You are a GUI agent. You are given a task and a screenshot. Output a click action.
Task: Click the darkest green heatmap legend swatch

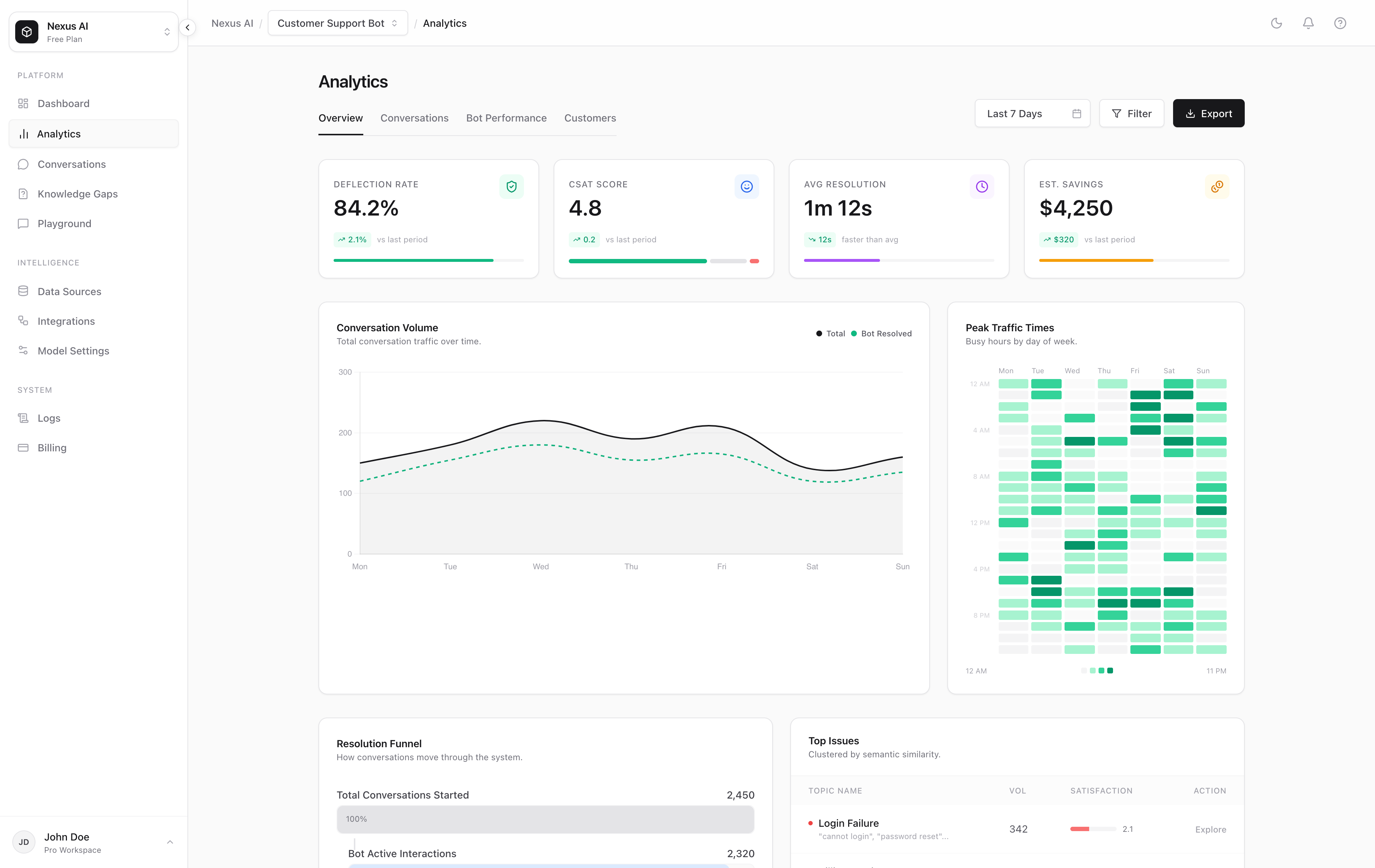(x=1110, y=671)
